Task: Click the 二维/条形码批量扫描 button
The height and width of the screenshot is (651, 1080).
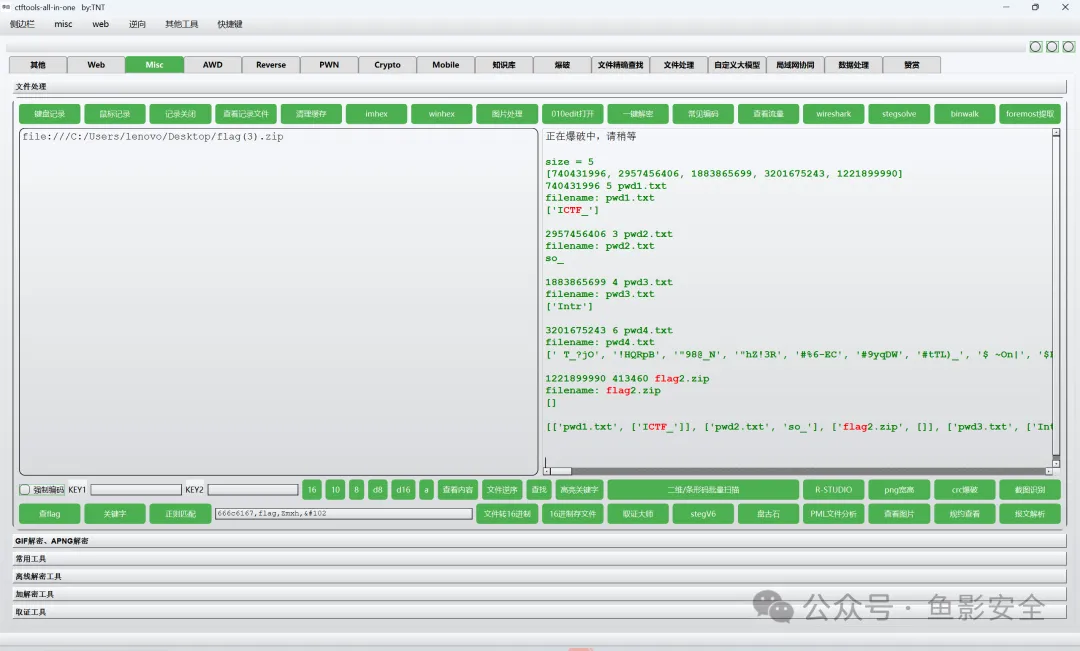Action: point(703,490)
